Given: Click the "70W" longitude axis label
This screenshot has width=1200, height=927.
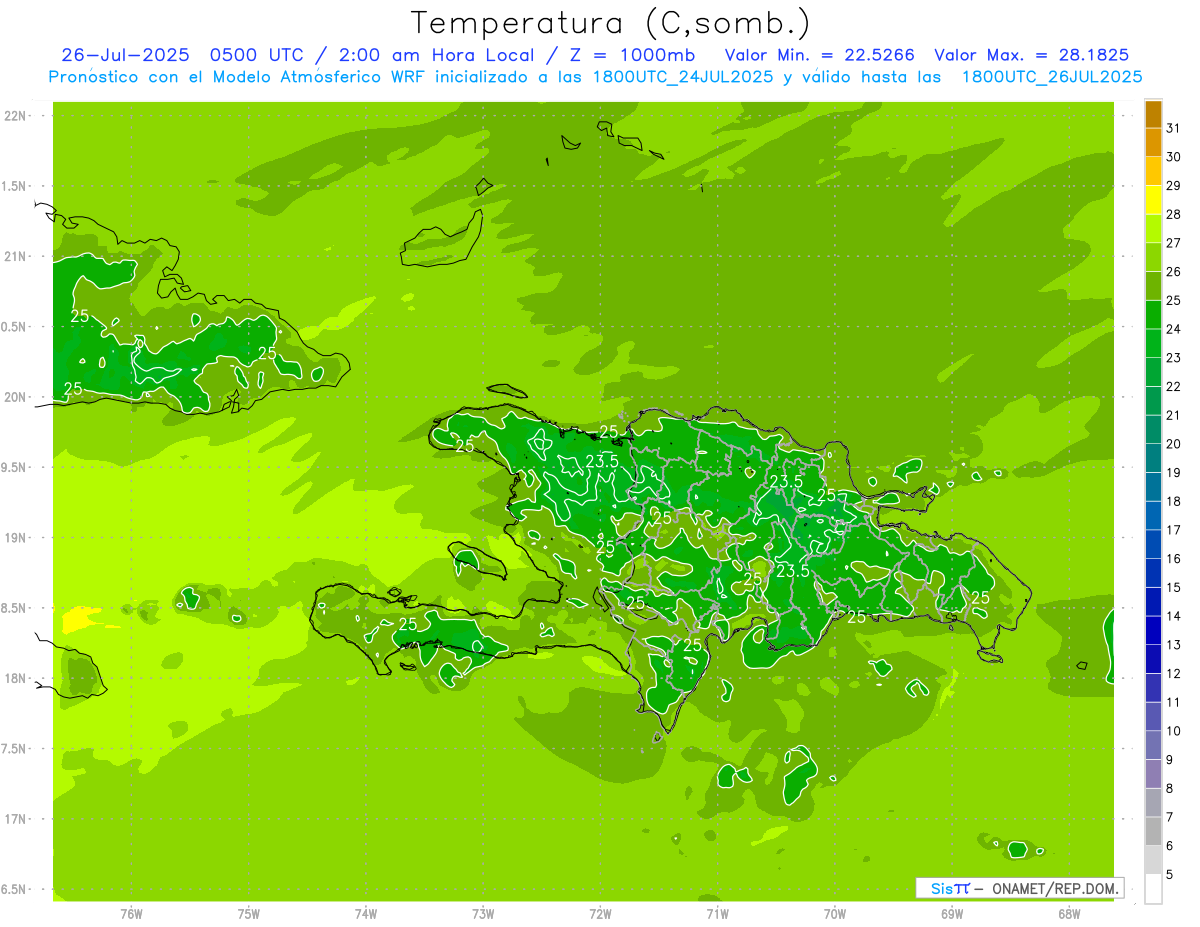Looking at the screenshot, I should (x=835, y=914).
